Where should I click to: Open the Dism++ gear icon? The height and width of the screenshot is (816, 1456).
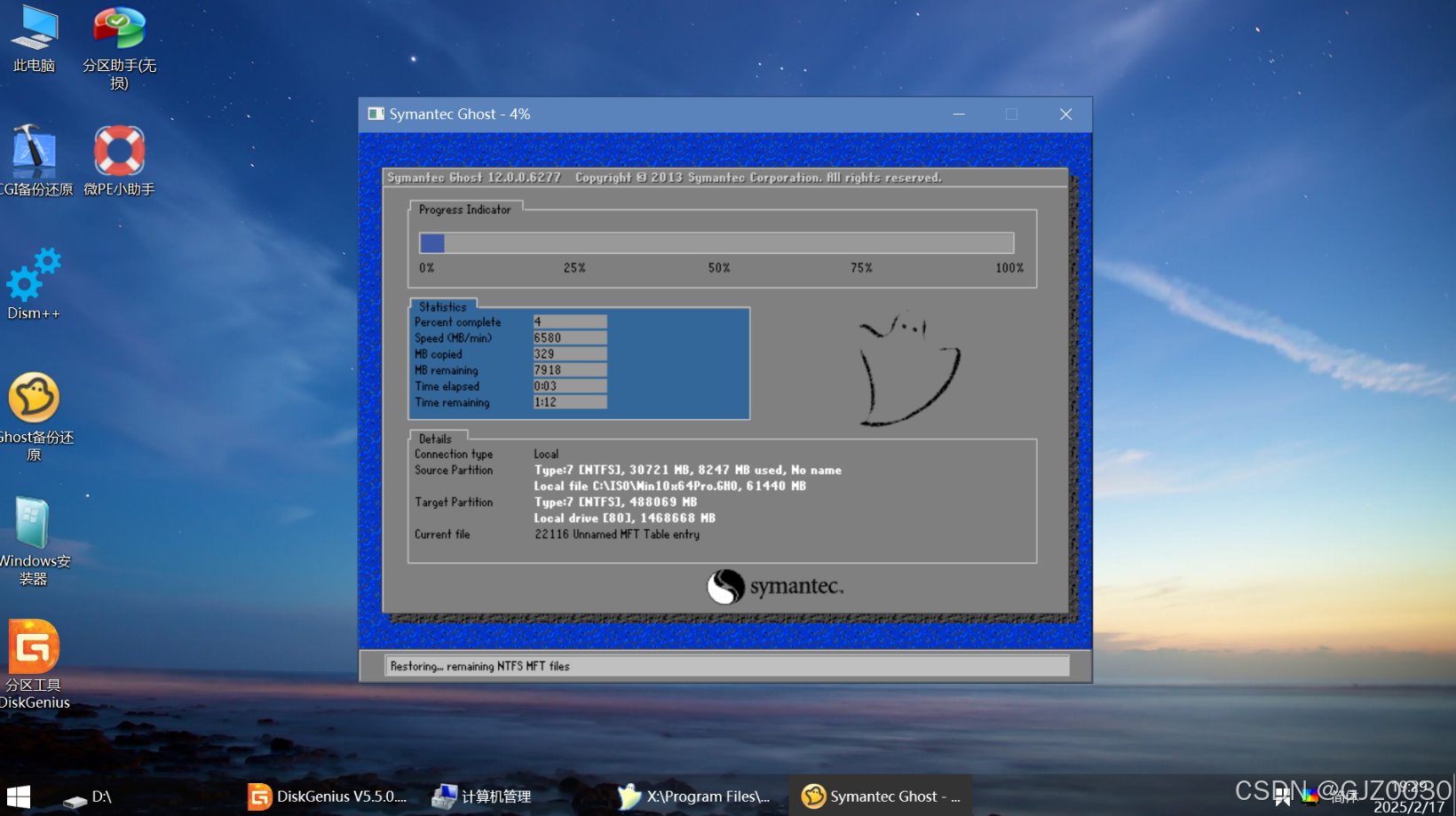click(34, 284)
